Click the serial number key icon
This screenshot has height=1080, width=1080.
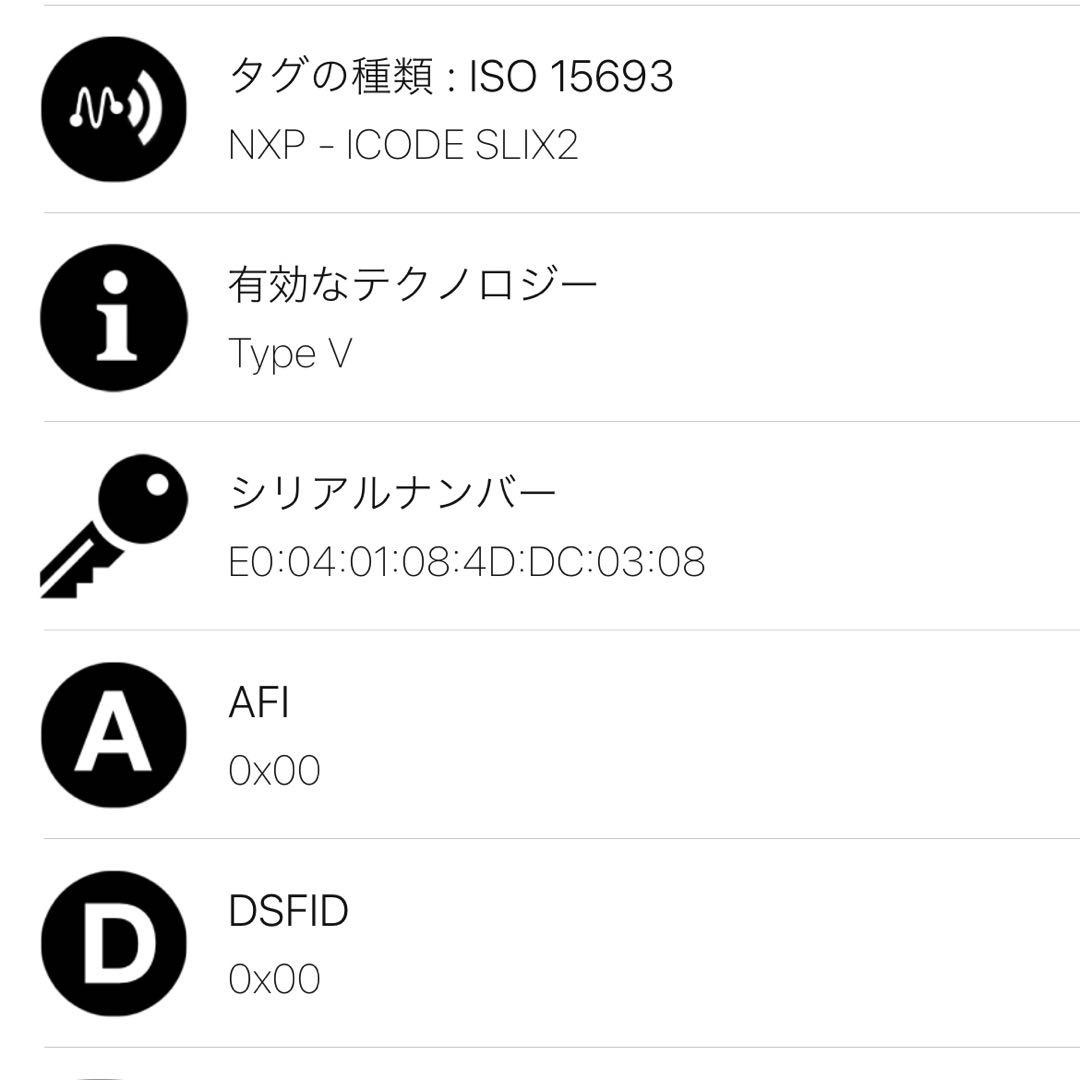113,526
